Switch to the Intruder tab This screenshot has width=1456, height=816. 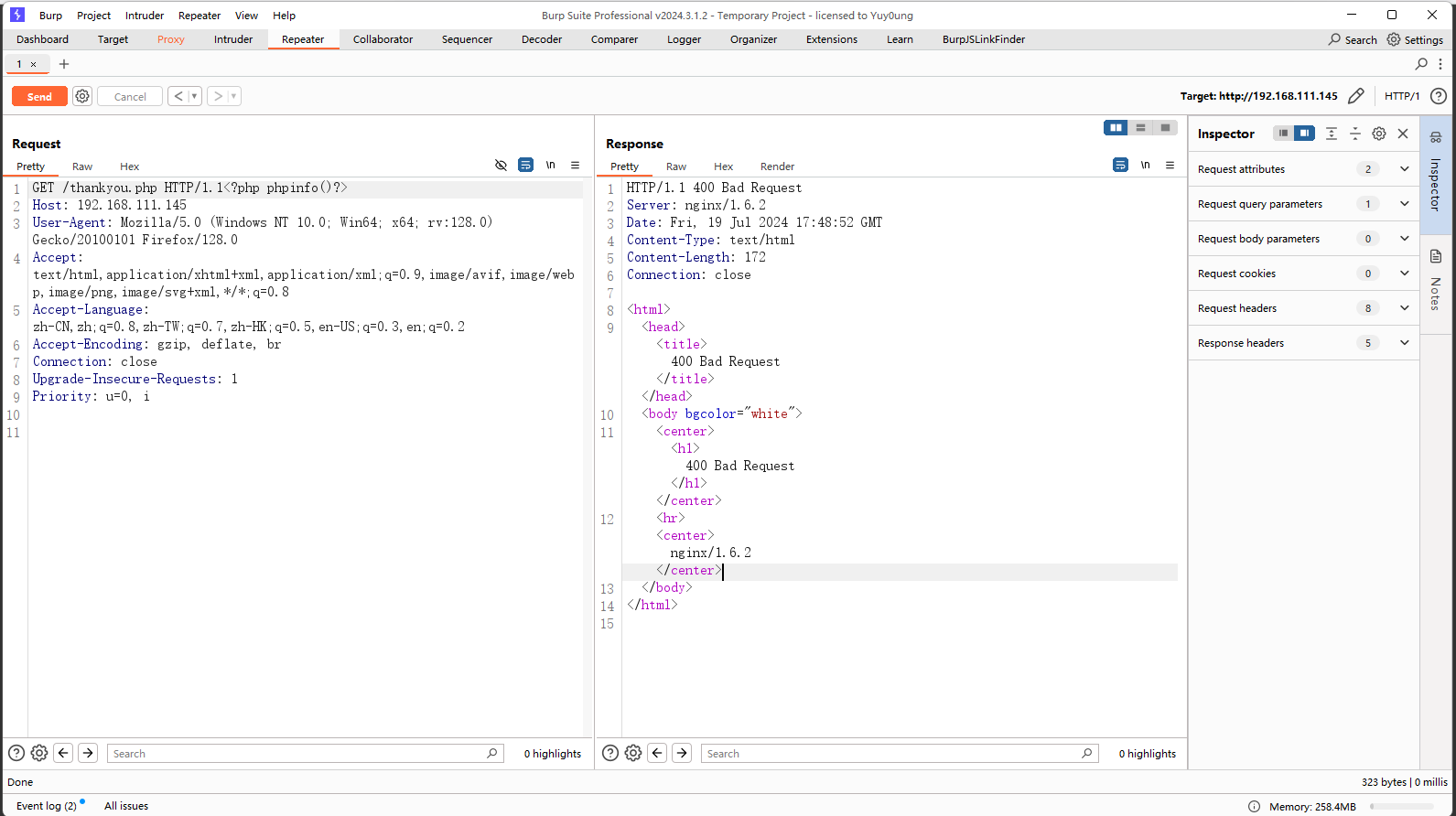[233, 39]
